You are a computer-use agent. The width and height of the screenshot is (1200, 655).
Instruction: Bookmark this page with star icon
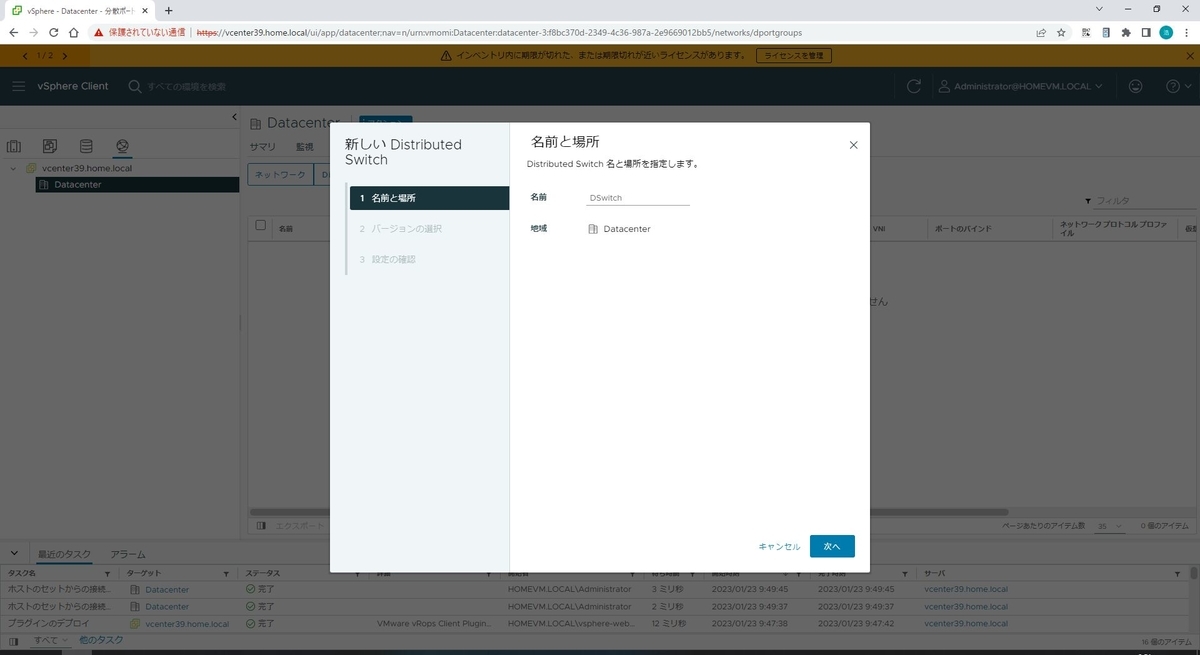[1061, 32]
